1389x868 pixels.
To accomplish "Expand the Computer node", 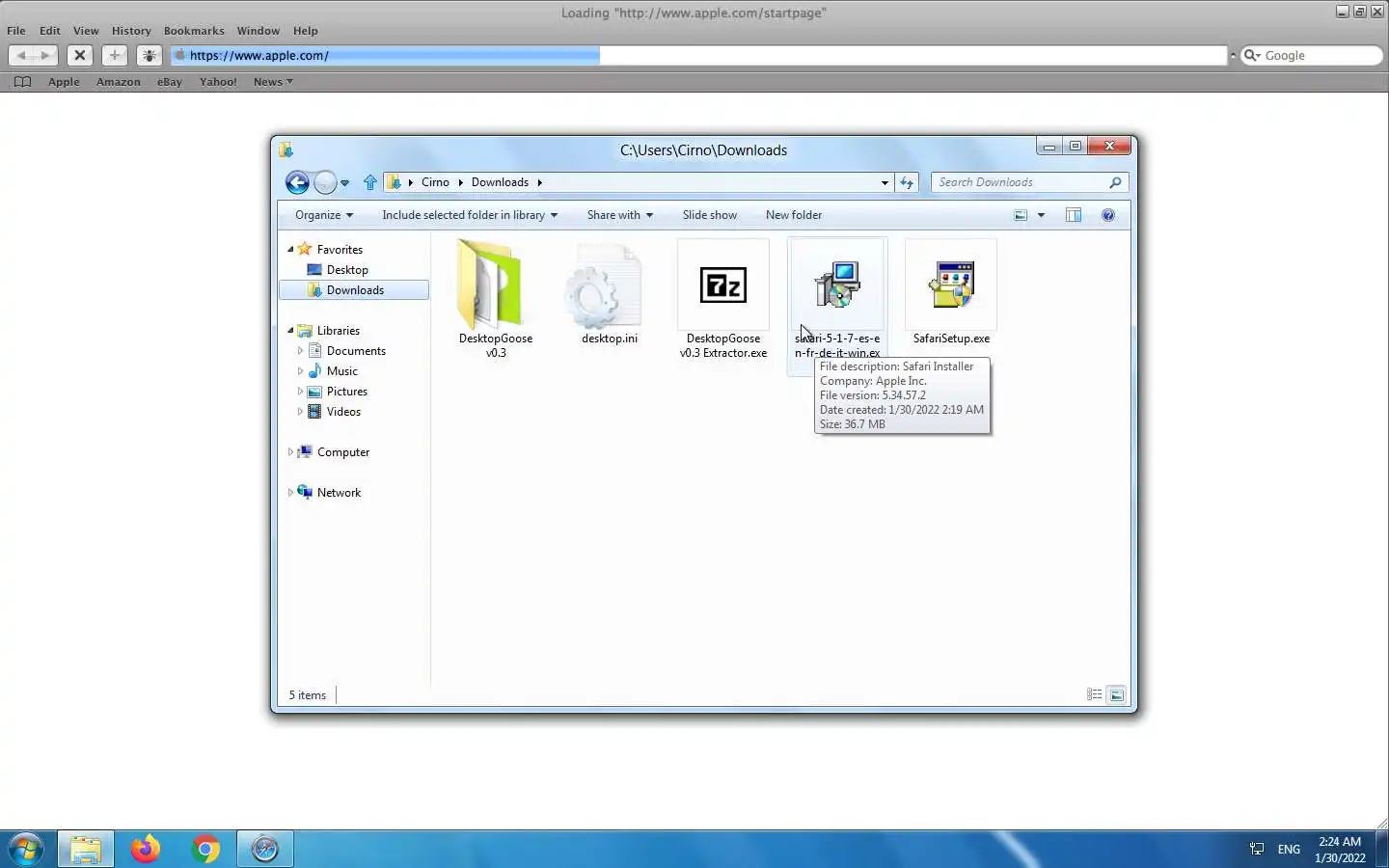I will (290, 452).
